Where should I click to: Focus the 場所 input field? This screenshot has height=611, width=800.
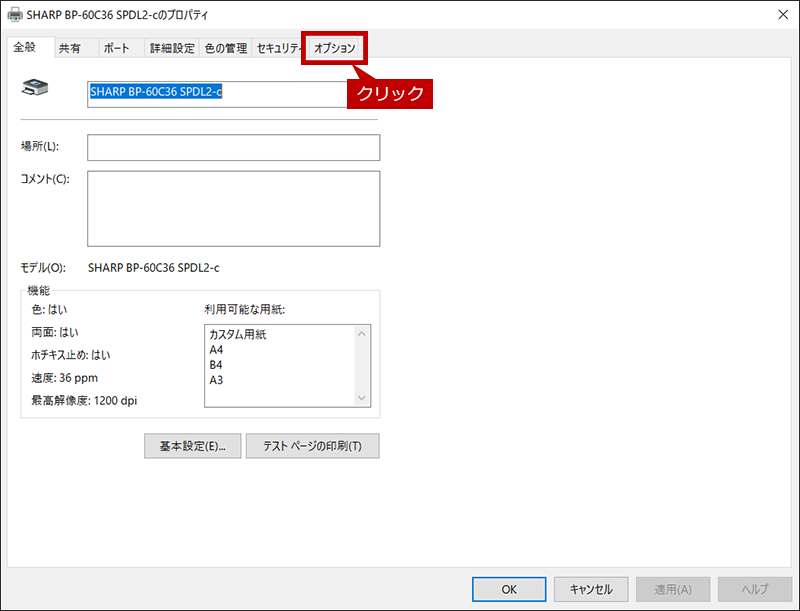click(233, 147)
